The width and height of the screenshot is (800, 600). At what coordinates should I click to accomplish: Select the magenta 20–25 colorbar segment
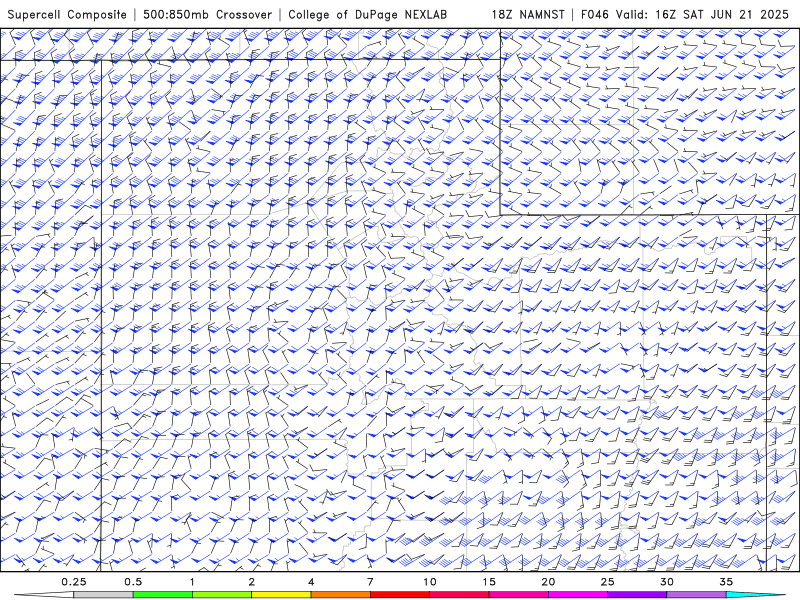(578, 595)
